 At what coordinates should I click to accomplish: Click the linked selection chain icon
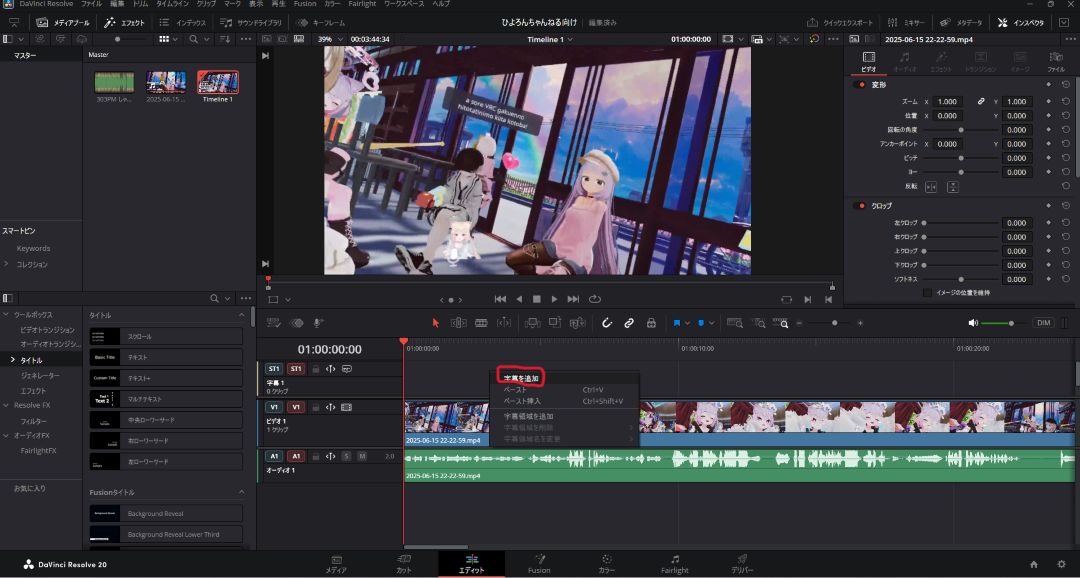click(x=629, y=323)
